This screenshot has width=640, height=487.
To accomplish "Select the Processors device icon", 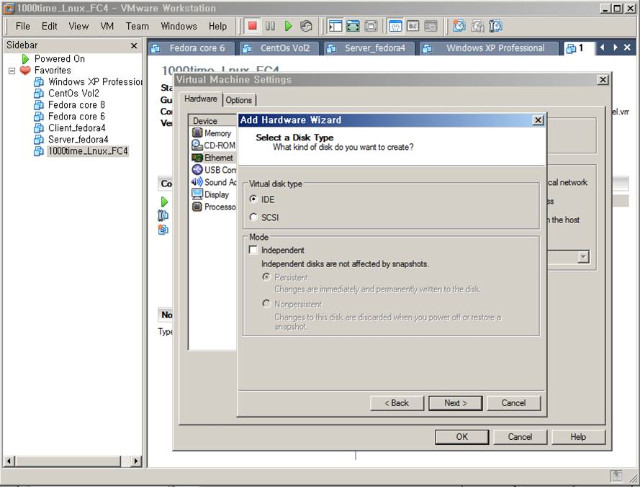I will pyautogui.click(x=197, y=207).
